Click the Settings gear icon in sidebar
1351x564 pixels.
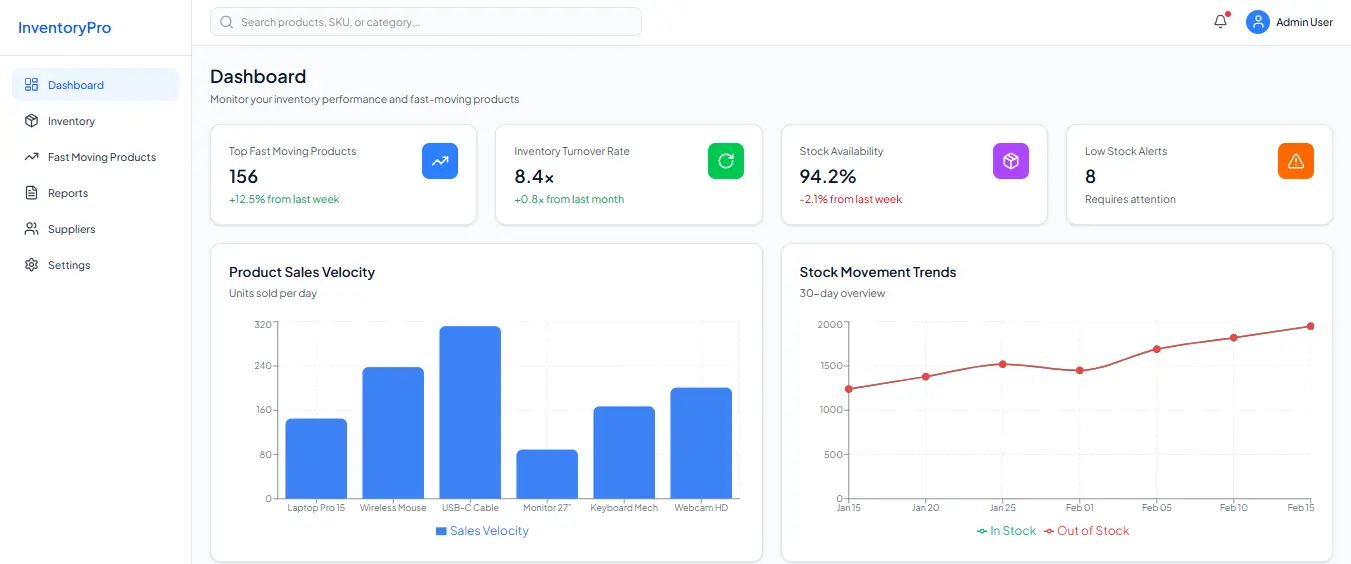pos(31,265)
